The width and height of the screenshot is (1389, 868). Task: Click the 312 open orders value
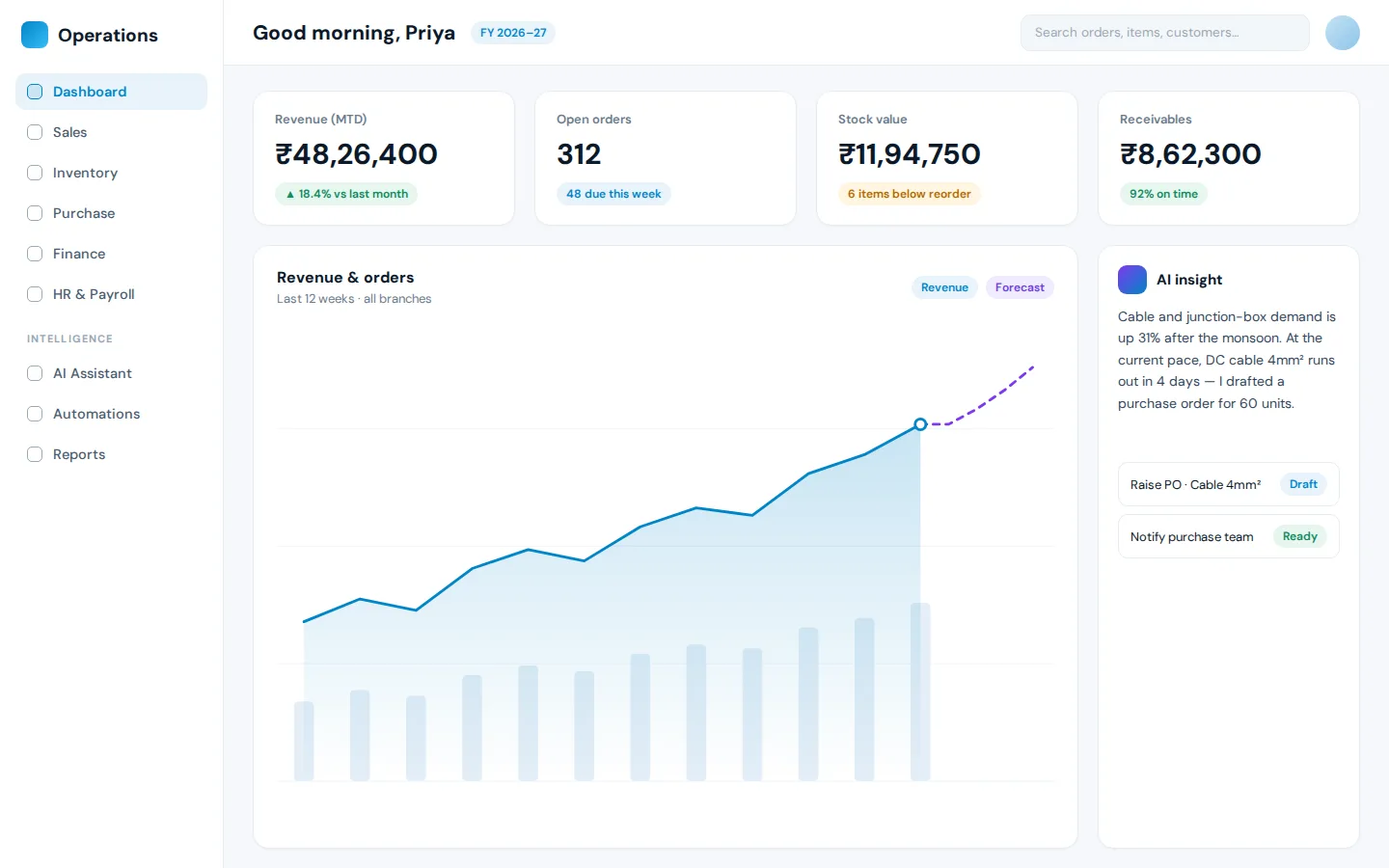(579, 154)
